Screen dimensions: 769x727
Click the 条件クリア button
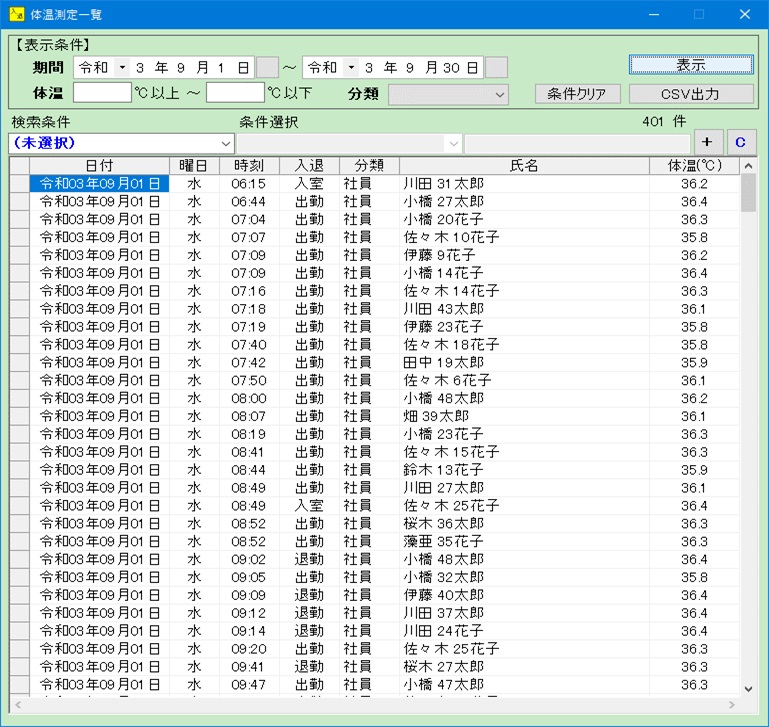coord(578,94)
